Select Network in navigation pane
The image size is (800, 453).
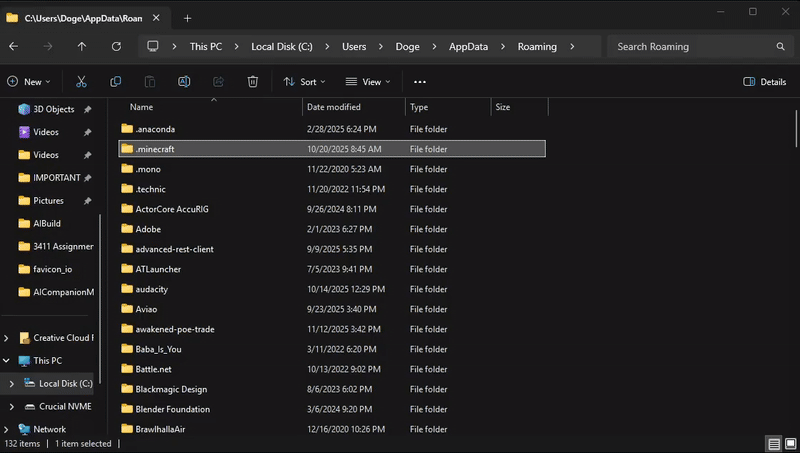point(49,429)
